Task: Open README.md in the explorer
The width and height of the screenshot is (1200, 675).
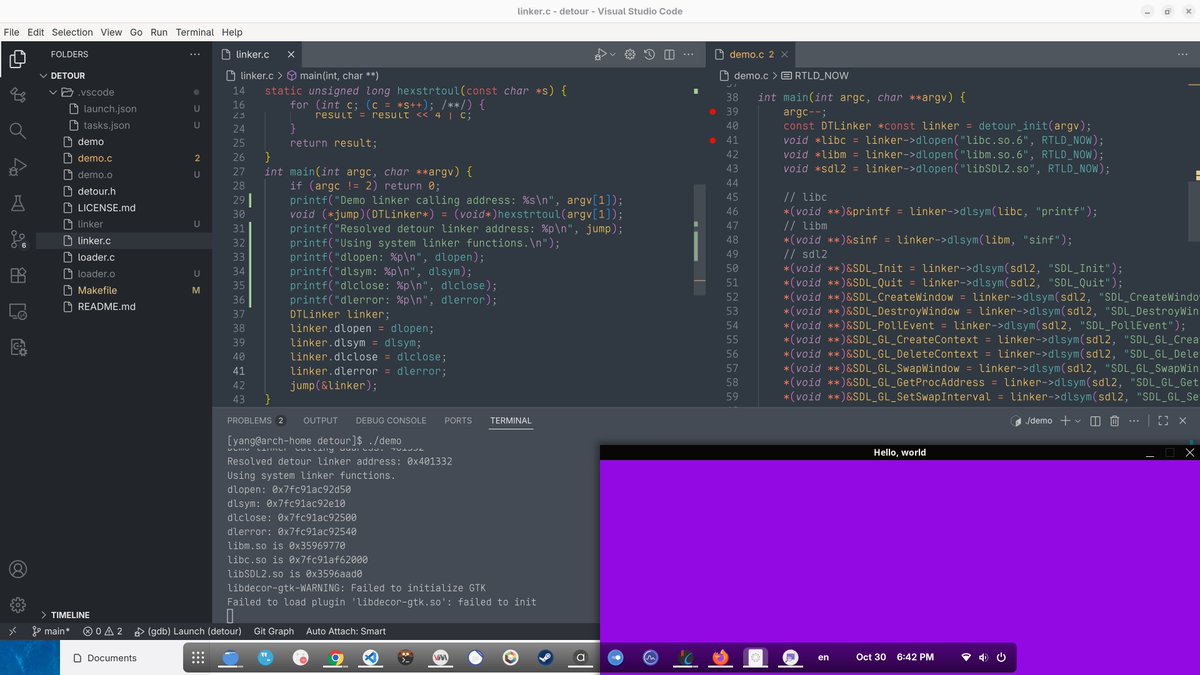Action: click(x=106, y=306)
